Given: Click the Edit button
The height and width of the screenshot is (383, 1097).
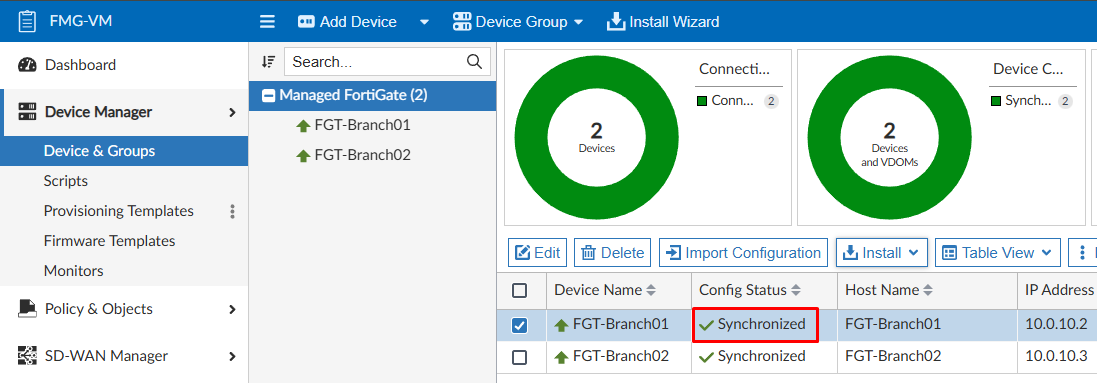Looking at the screenshot, I should tap(537, 253).
